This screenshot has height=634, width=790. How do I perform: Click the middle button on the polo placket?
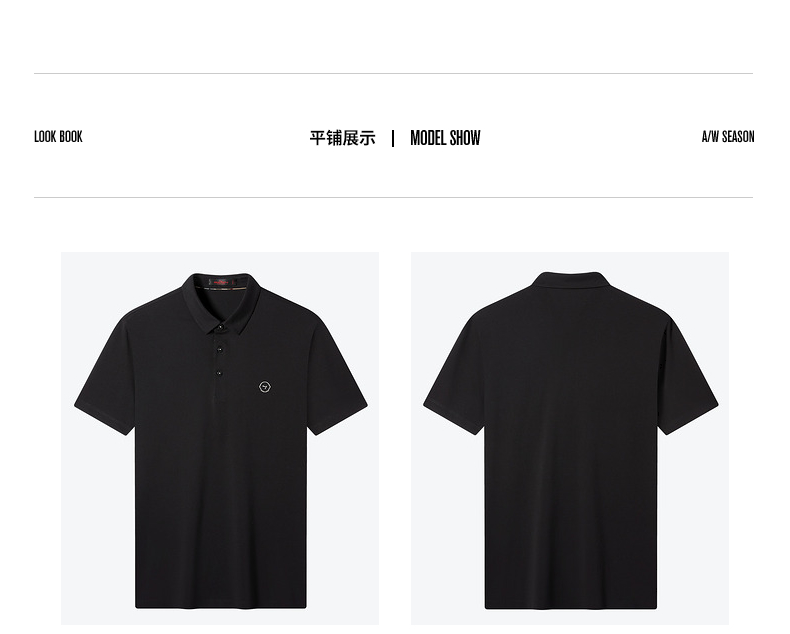click(220, 349)
